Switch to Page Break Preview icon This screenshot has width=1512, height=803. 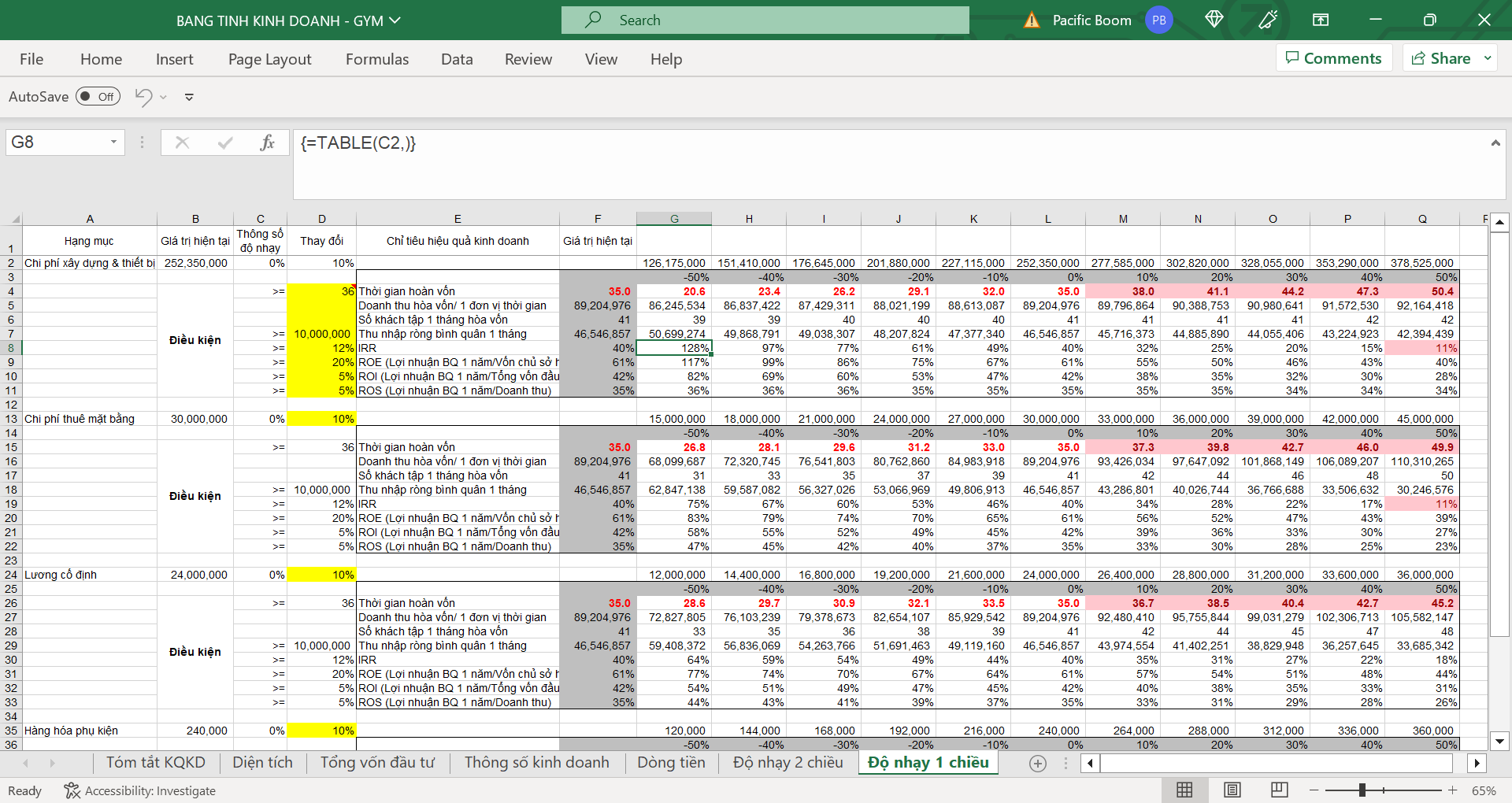click(x=1279, y=790)
